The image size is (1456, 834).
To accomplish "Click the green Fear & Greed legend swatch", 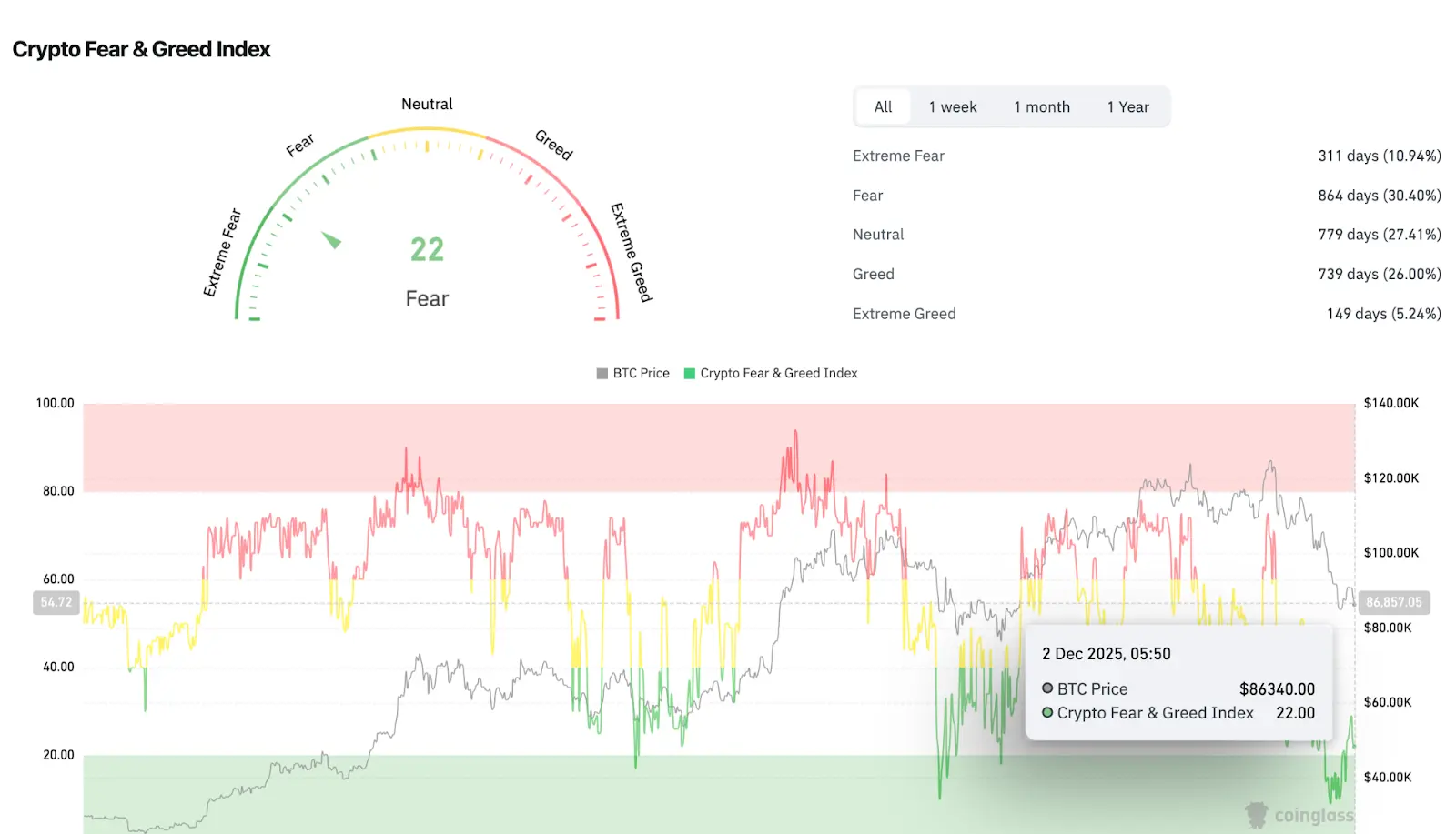I will pyautogui.click(x=690, y=373).
